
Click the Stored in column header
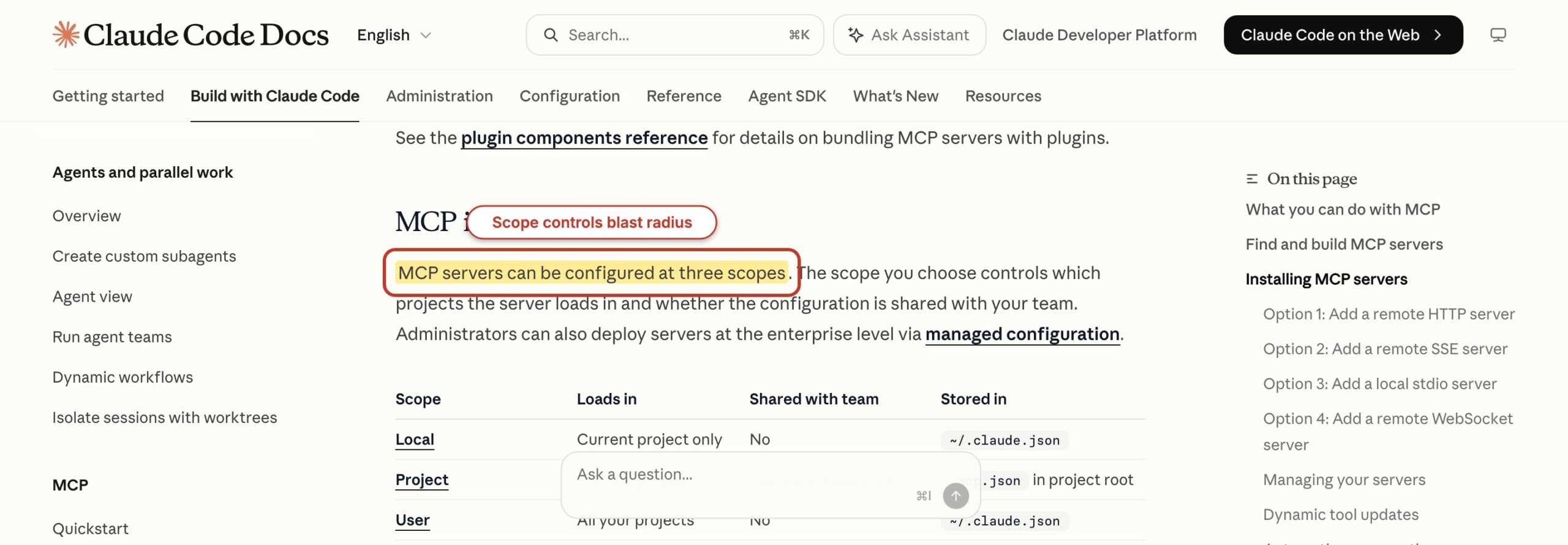point(973,399)
